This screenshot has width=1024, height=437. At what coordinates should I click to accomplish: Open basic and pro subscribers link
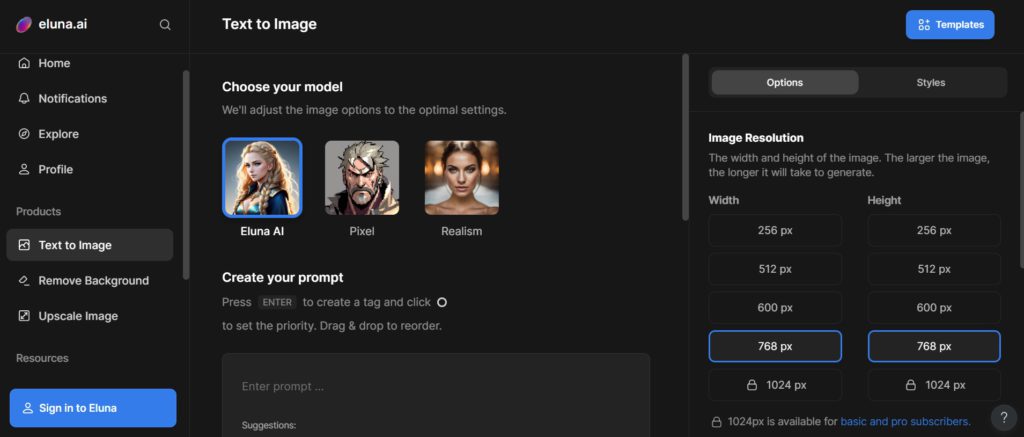click(x=904, y=421)
